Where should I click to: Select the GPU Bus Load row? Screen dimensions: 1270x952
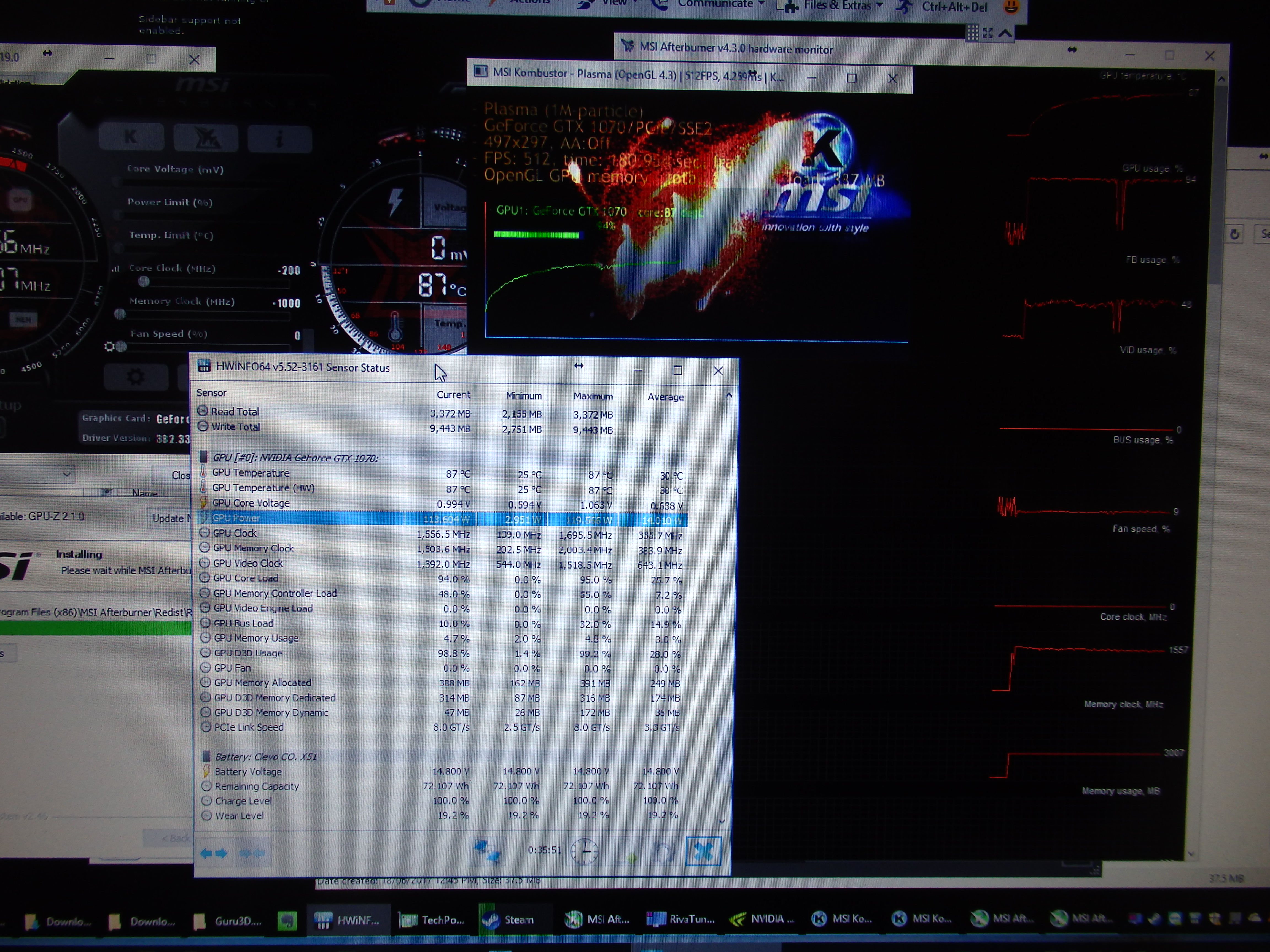(442, 624)
